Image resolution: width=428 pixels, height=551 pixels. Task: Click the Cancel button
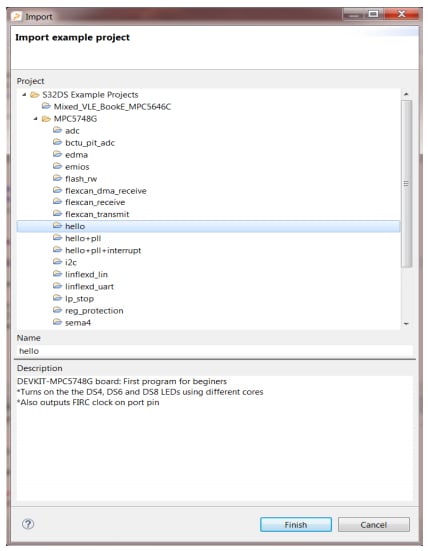tap(374, 524)
